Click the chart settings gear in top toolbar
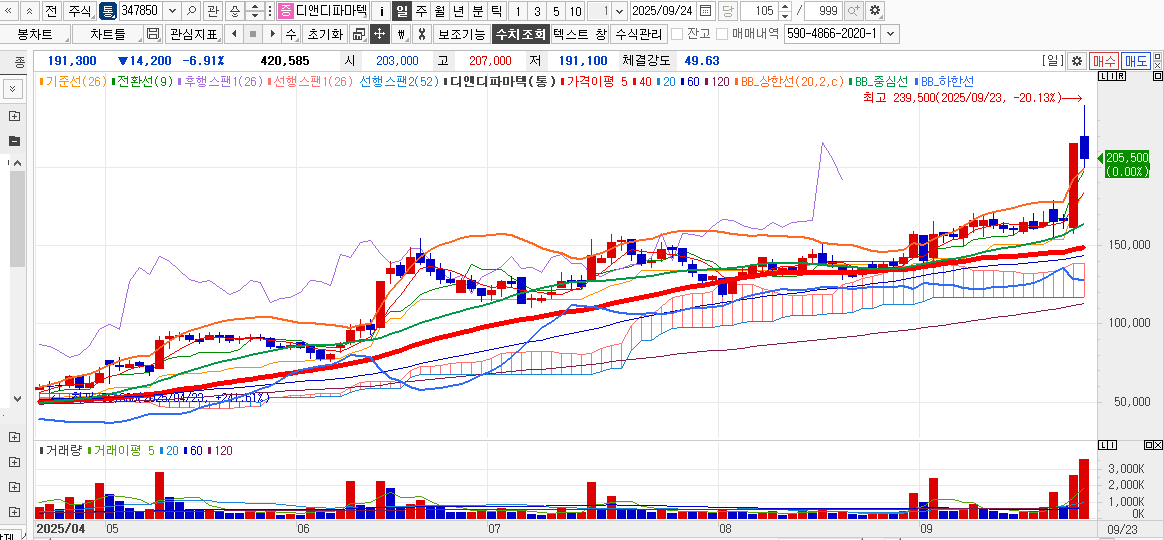Viewport: 1164px width, 540px height. [875, 11]
